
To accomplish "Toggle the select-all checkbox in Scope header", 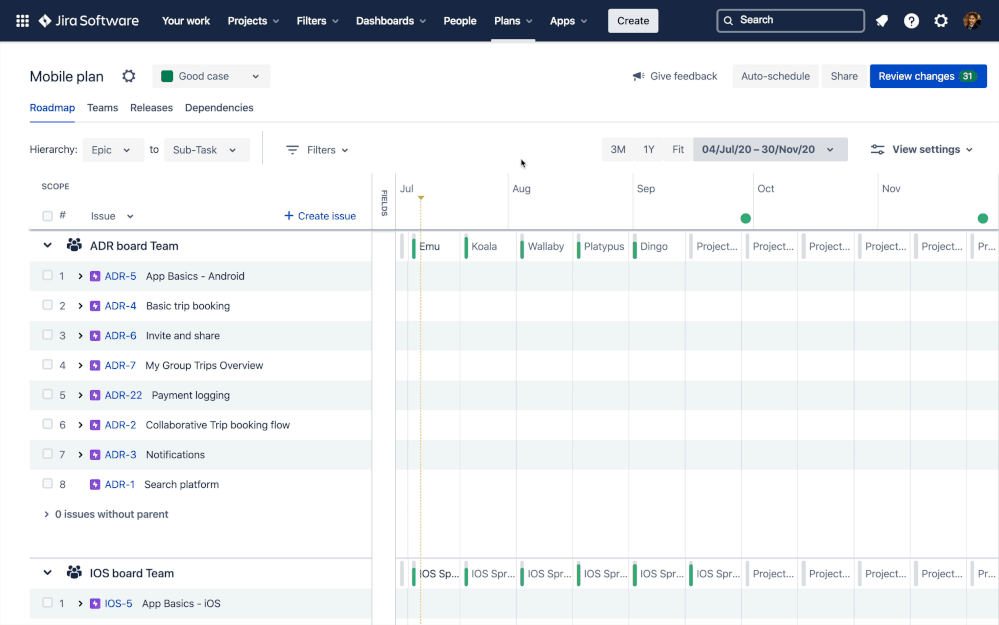I will (47, 216).
